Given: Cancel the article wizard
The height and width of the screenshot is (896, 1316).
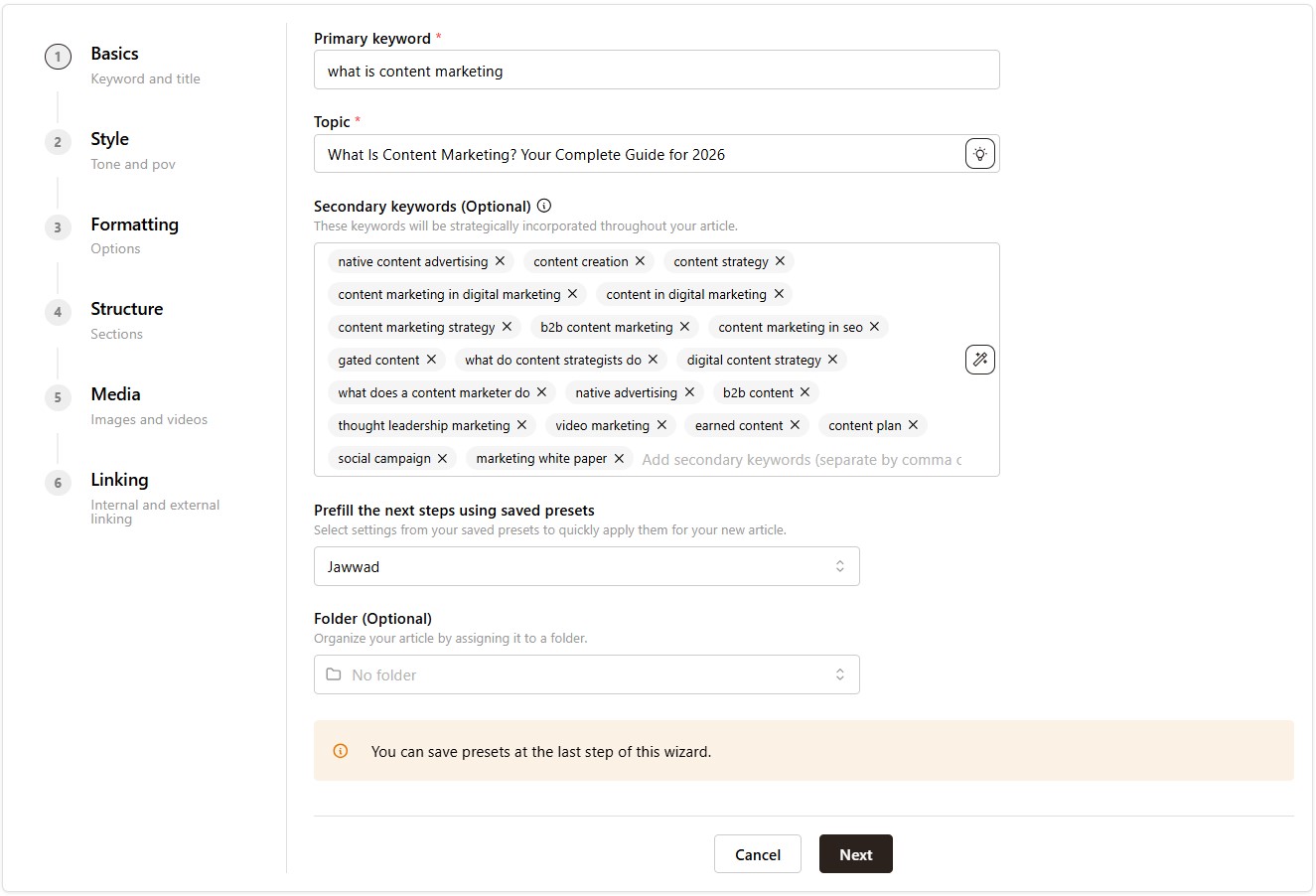Looking at the screenshot, I should click(757, 854).
